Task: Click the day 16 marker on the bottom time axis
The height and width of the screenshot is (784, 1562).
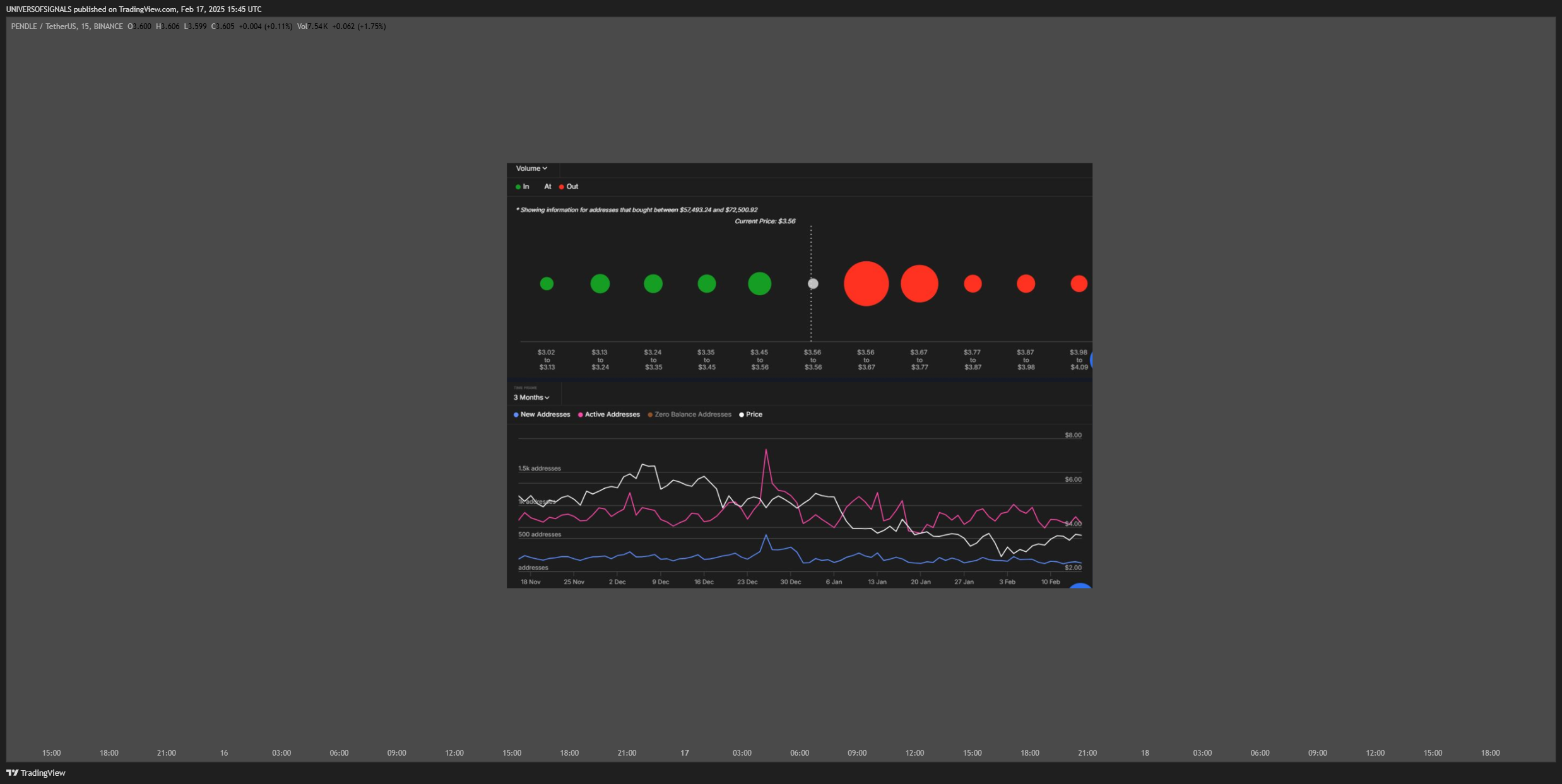Action: 224,753
